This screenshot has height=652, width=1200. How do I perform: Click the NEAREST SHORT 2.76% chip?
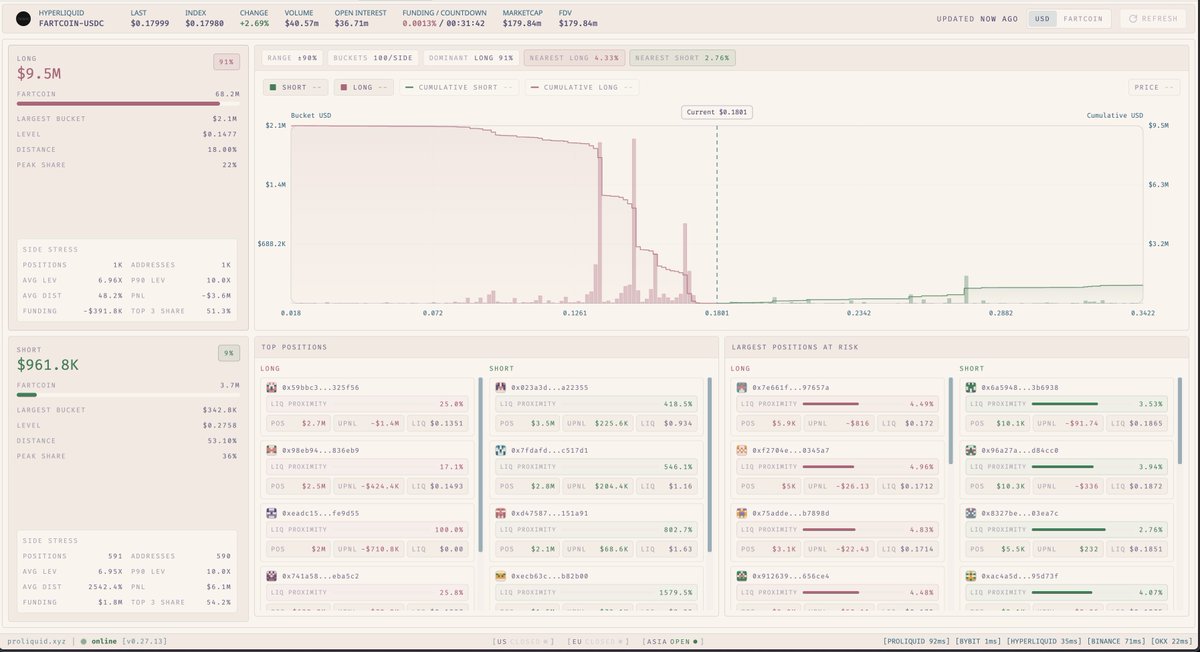coord(682,58)
